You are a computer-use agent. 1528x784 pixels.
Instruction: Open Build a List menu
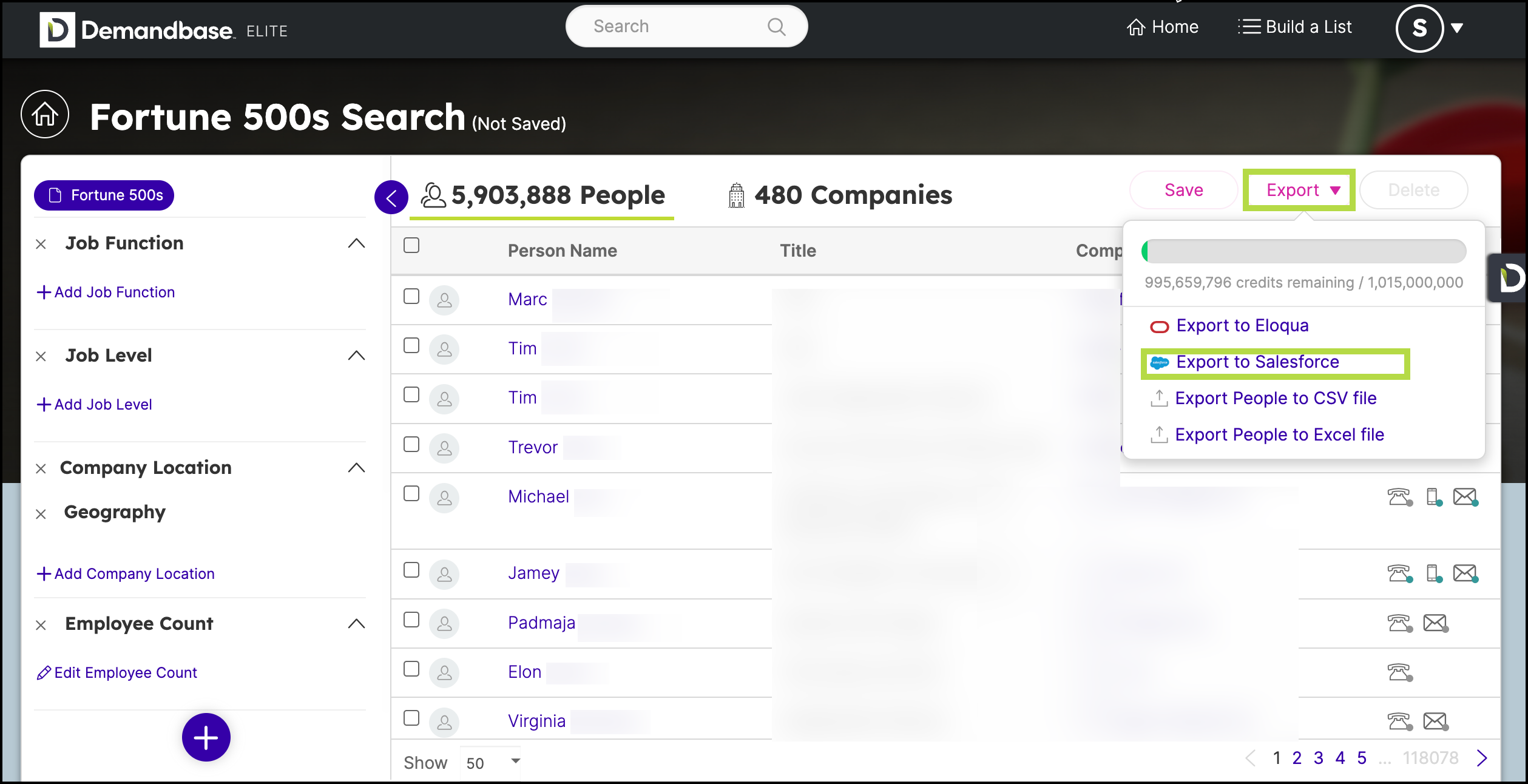1295,27
